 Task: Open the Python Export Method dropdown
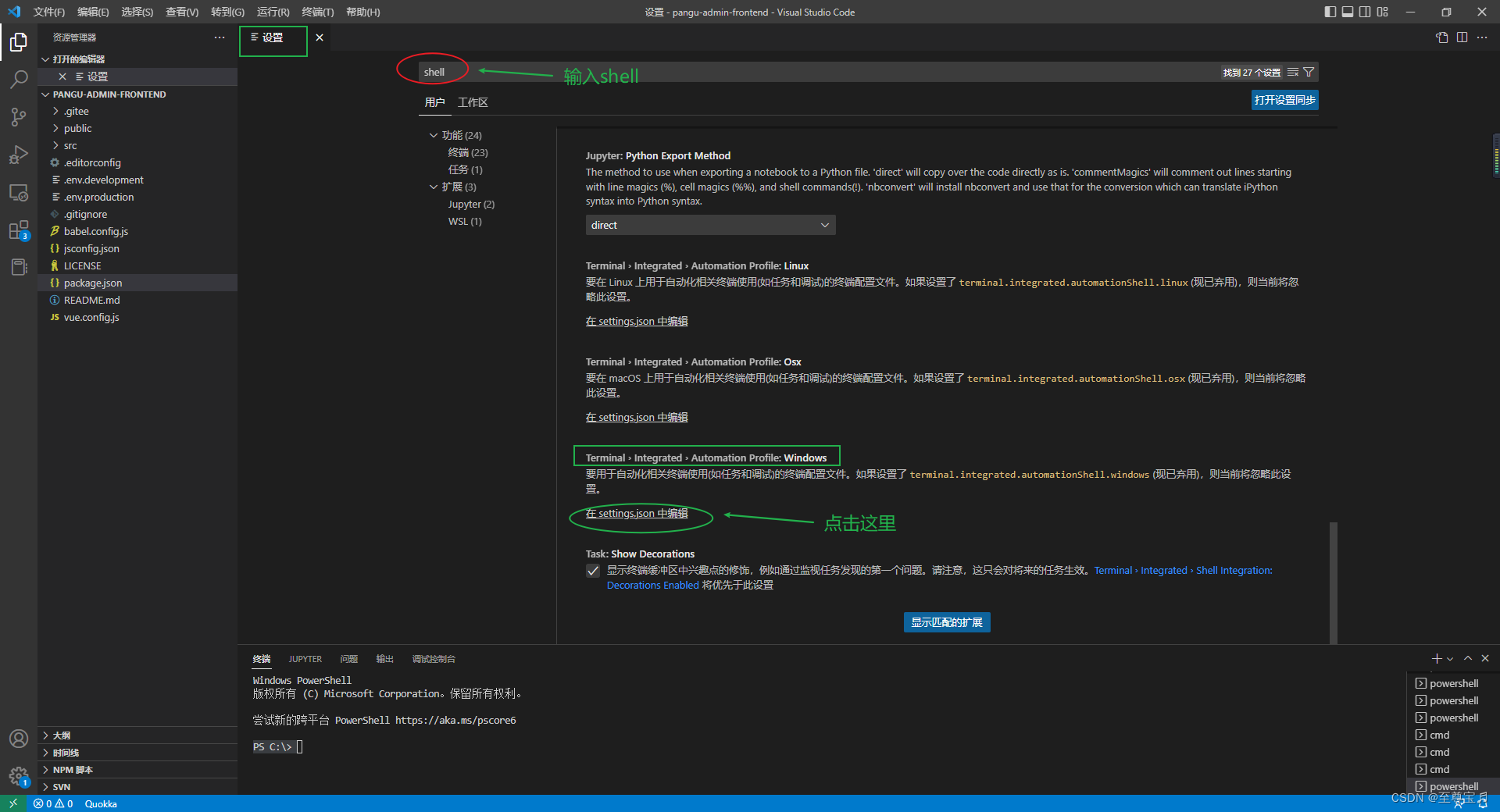(x=710, y=225)
